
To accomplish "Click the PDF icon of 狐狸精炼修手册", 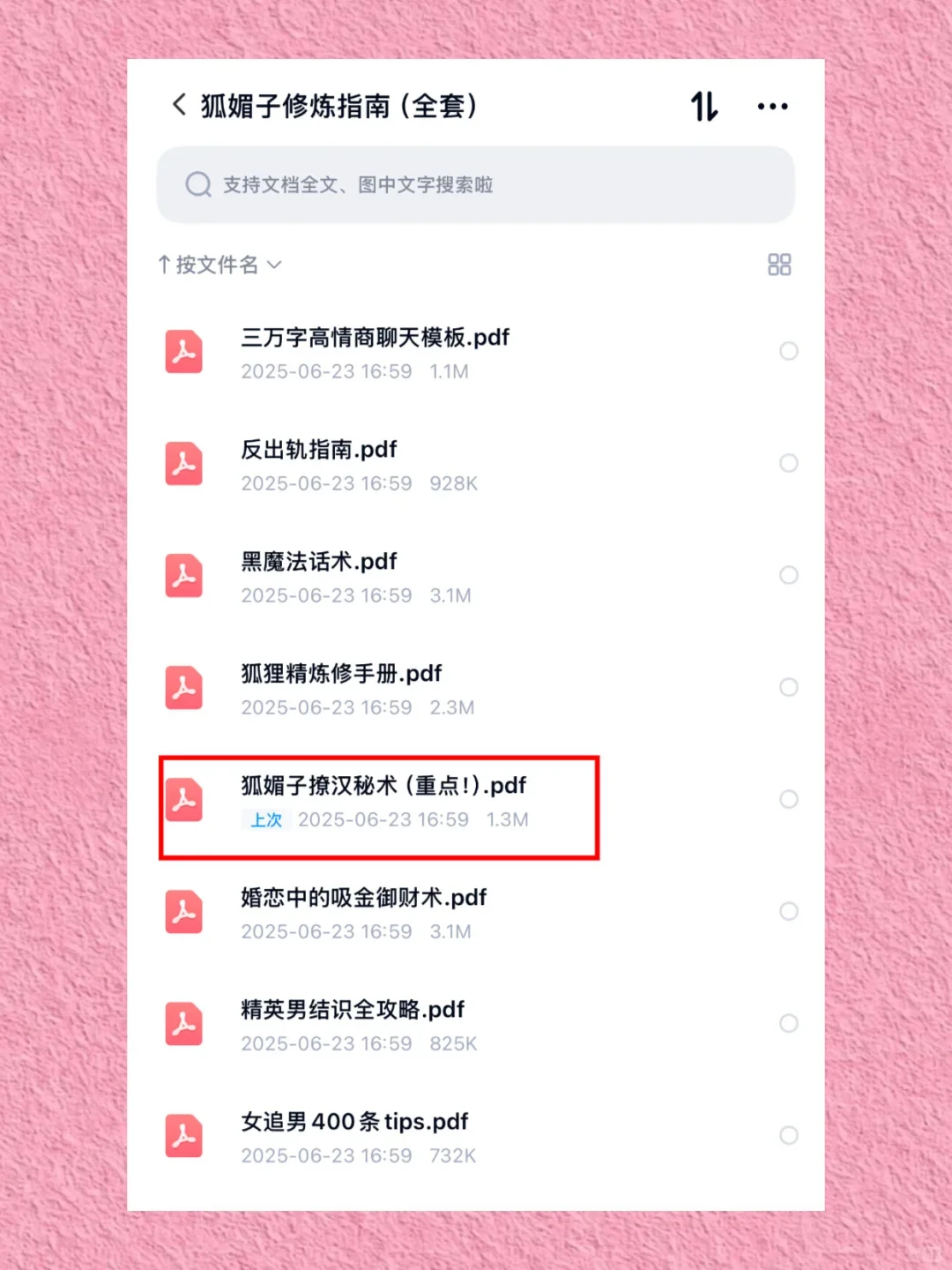I will tap(184, 688).
